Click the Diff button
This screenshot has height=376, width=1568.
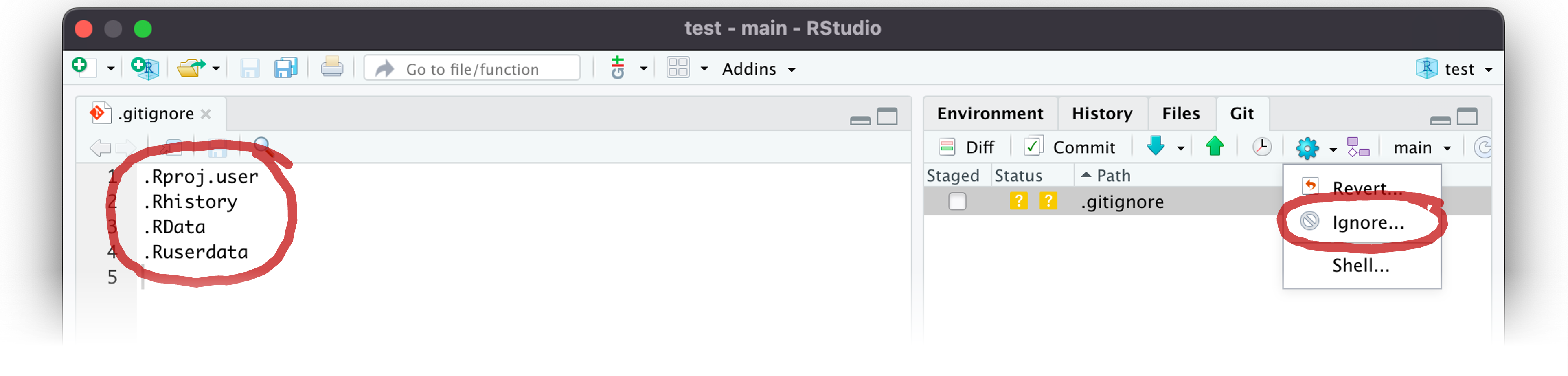pos(967,147)
